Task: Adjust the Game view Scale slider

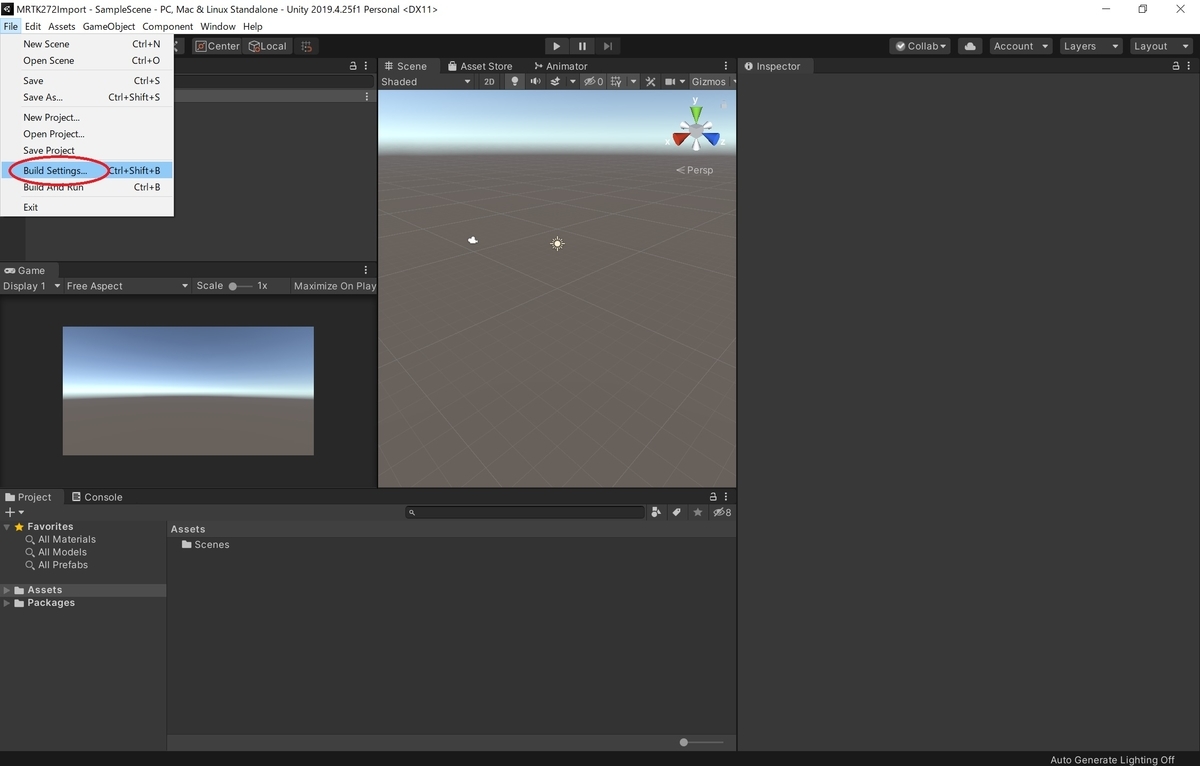Action: 239,286
